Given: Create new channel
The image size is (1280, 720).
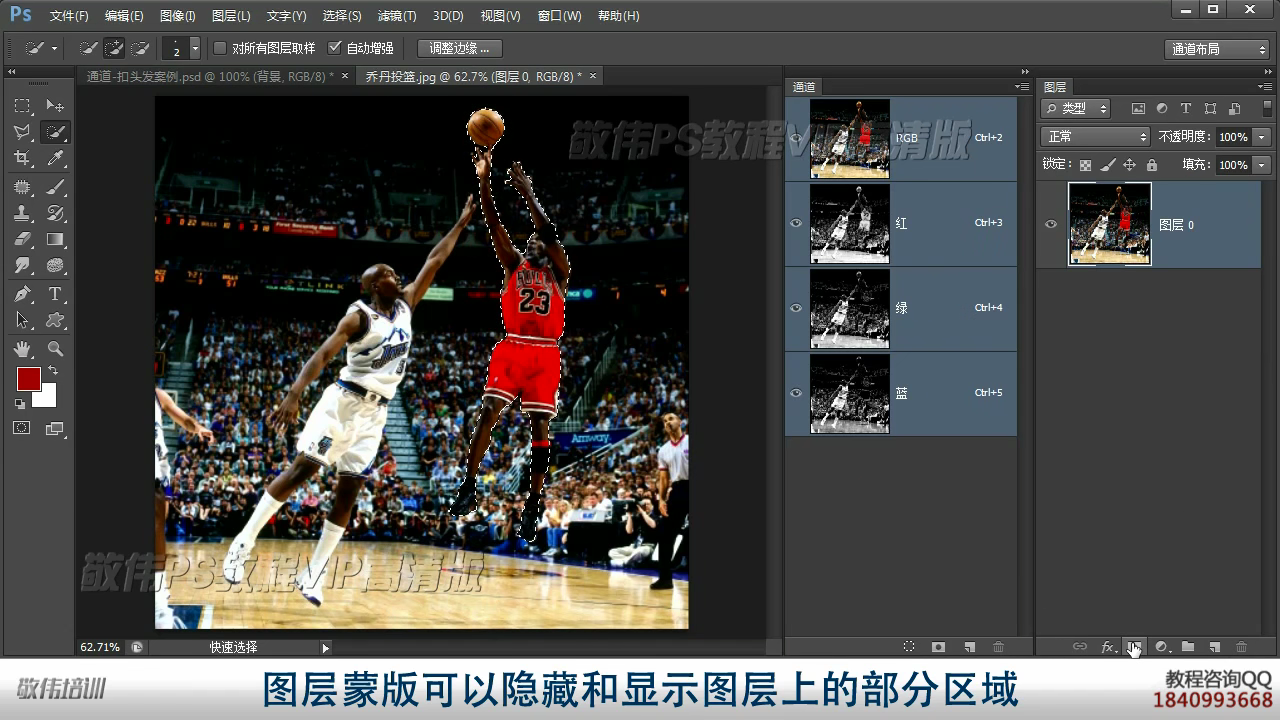Looking at the screenshot, I should [969, 647].
